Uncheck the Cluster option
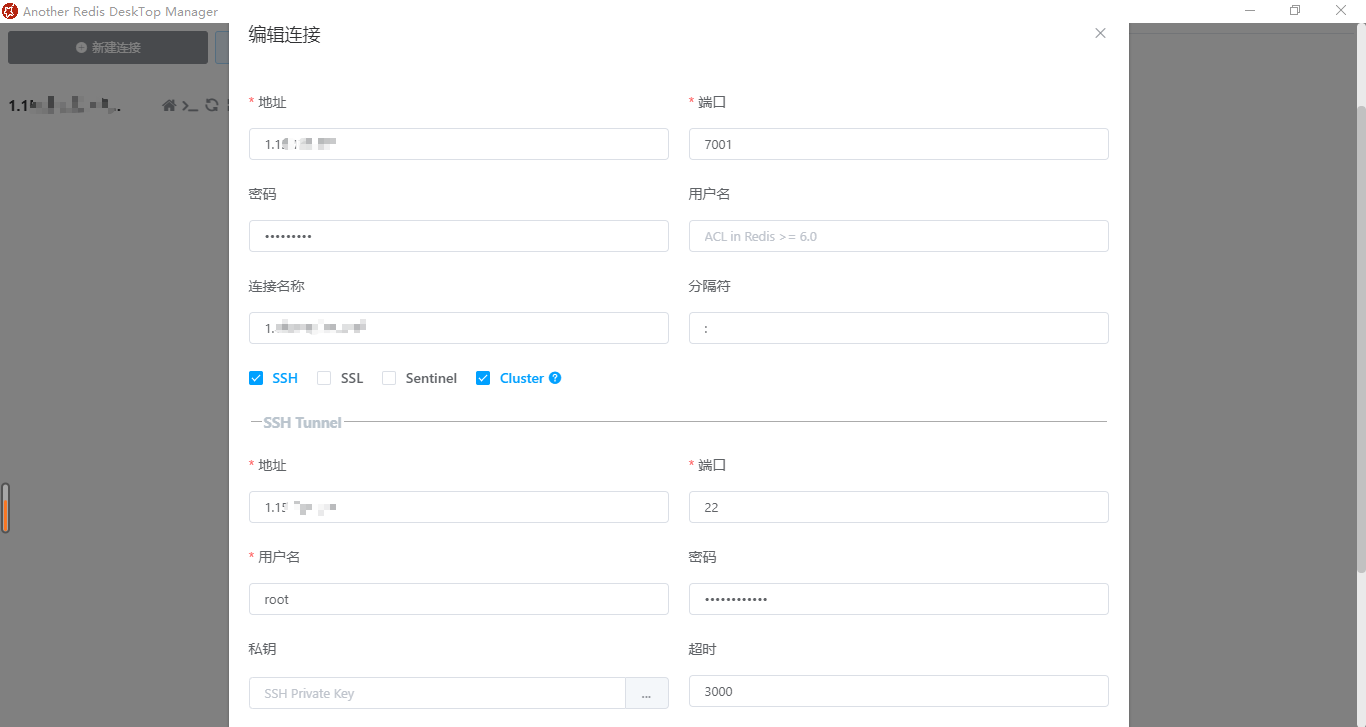Viewport: 1366px width, 727px height. pos(483,378)
